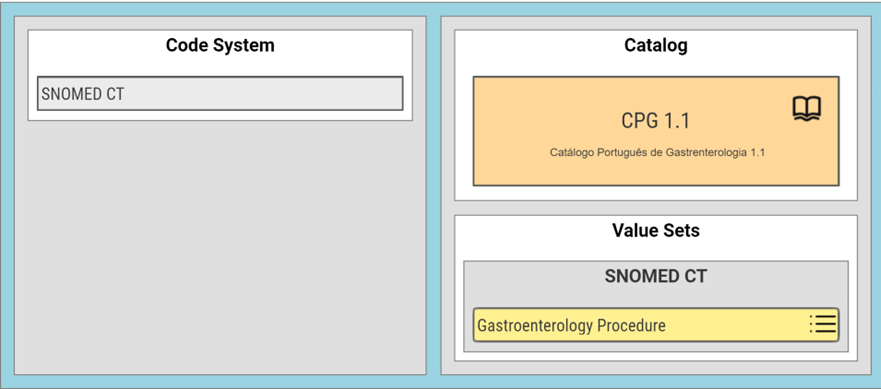Click the white Catalog panel margin beside the card

(464, 131)
